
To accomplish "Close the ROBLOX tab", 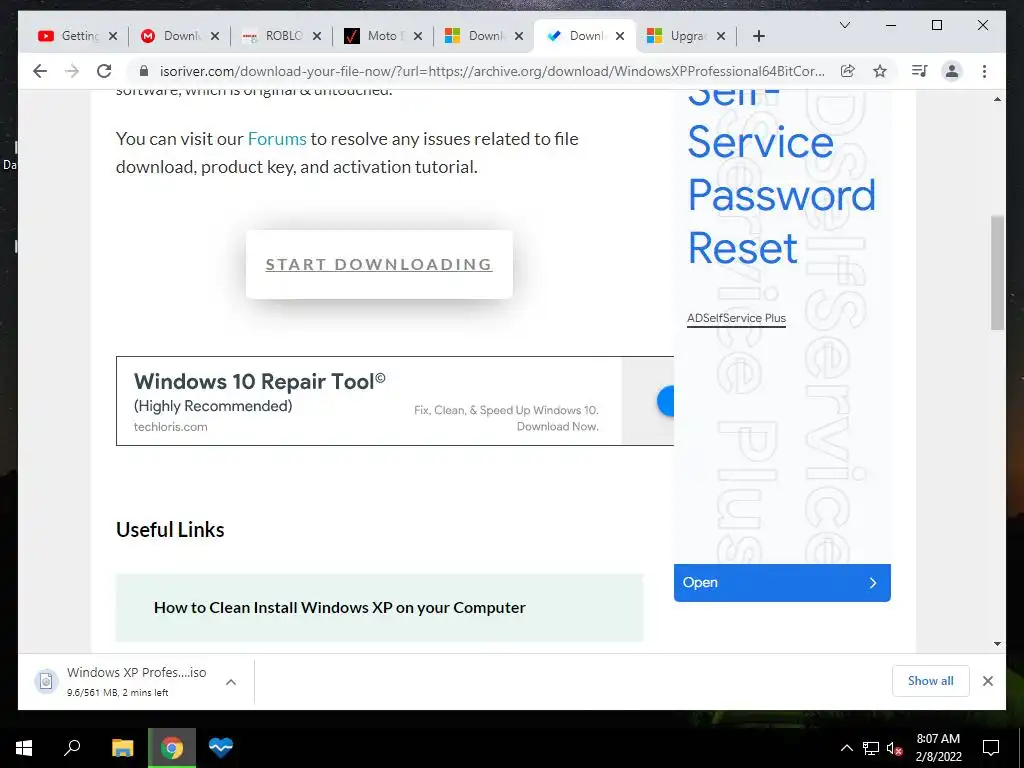I will pos(317,36).
